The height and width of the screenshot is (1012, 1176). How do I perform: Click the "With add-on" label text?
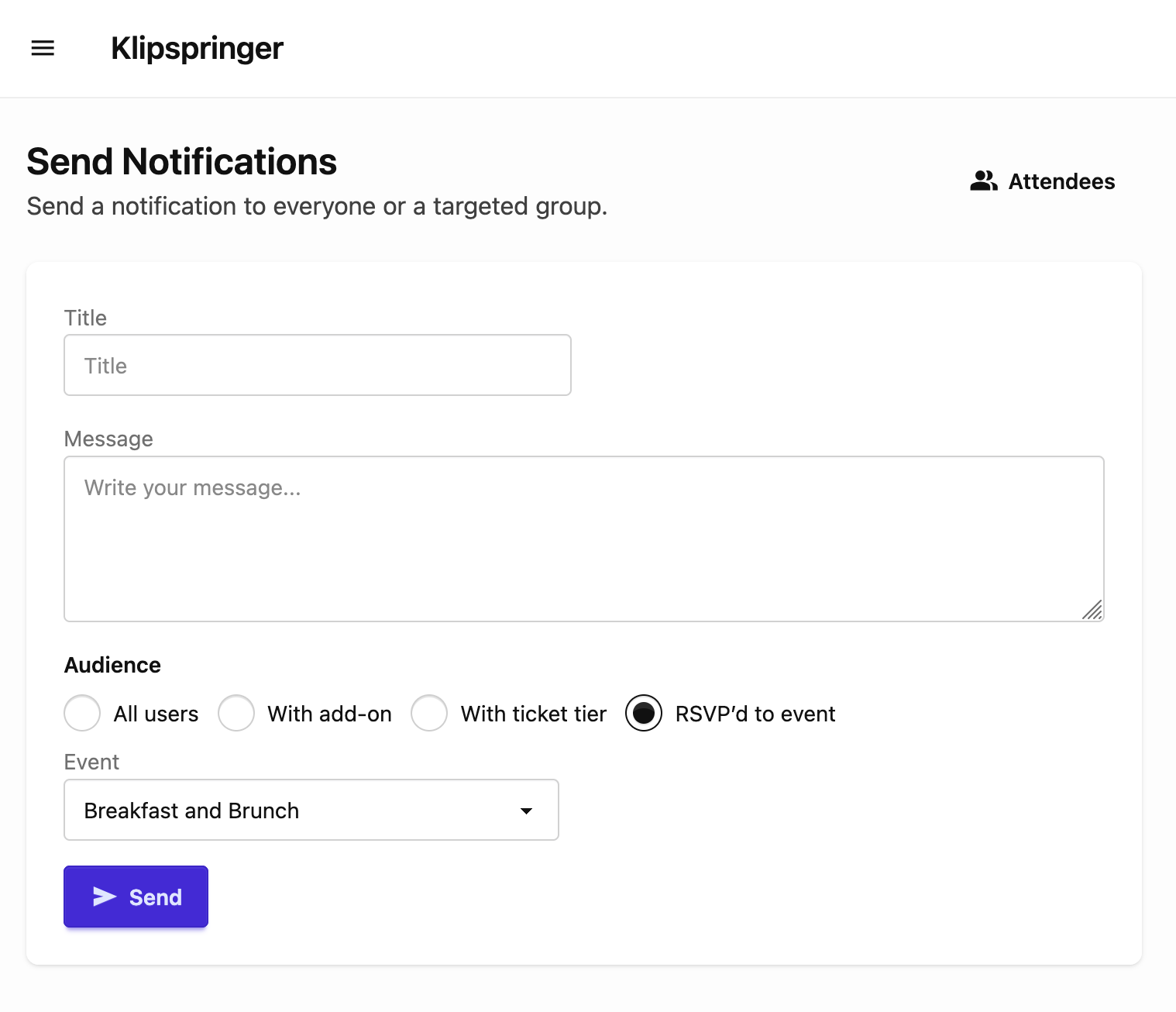pyautogui.click(x=329, y=714)
